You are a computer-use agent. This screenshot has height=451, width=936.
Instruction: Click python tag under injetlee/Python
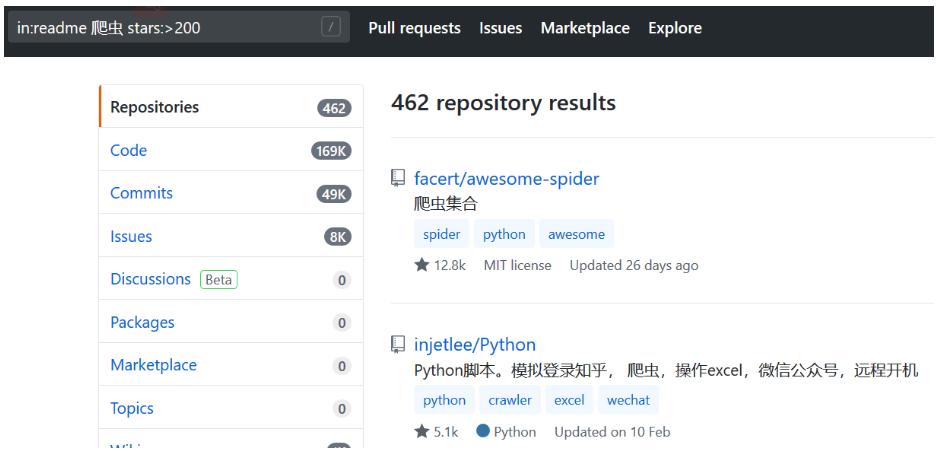pyautogui.click(x=444, y=400)
